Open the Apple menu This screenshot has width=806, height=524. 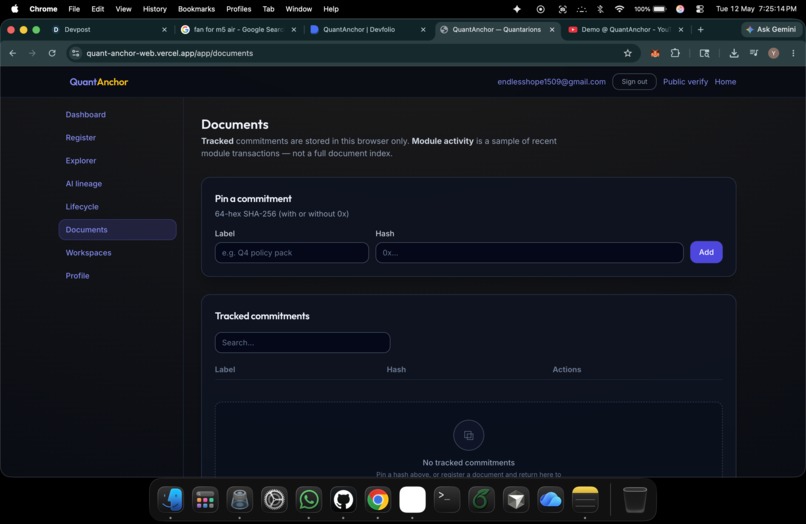point(14,9)
